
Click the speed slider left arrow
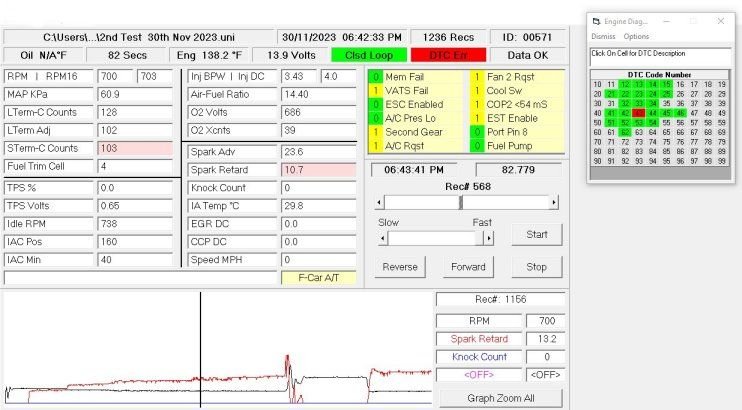[x=383, y=238]
